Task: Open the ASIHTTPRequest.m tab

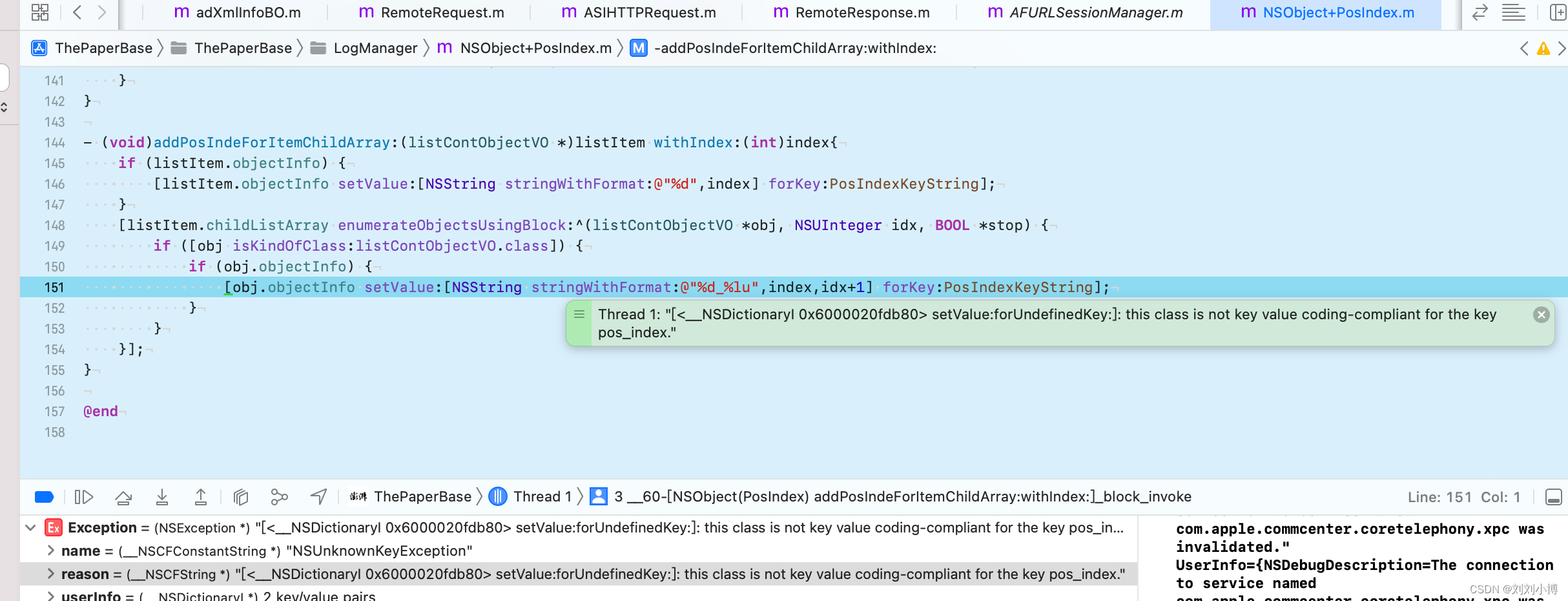Action: click(639, 12)
